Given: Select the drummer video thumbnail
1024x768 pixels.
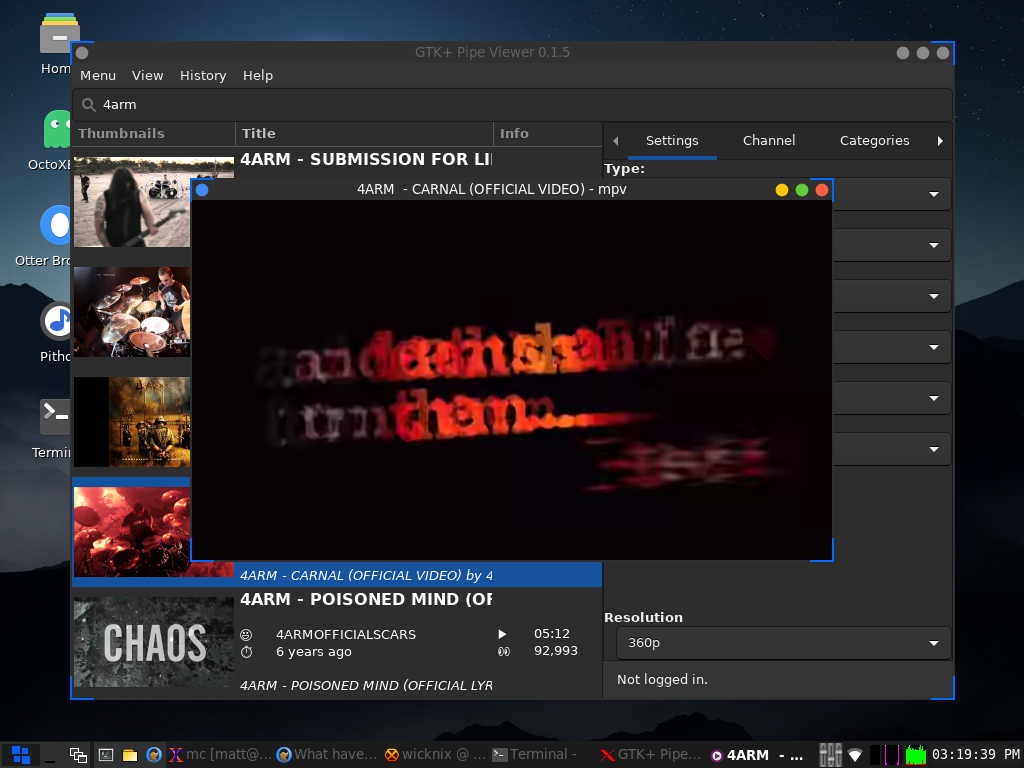Looking at the screenshot, I should [132, 312].
